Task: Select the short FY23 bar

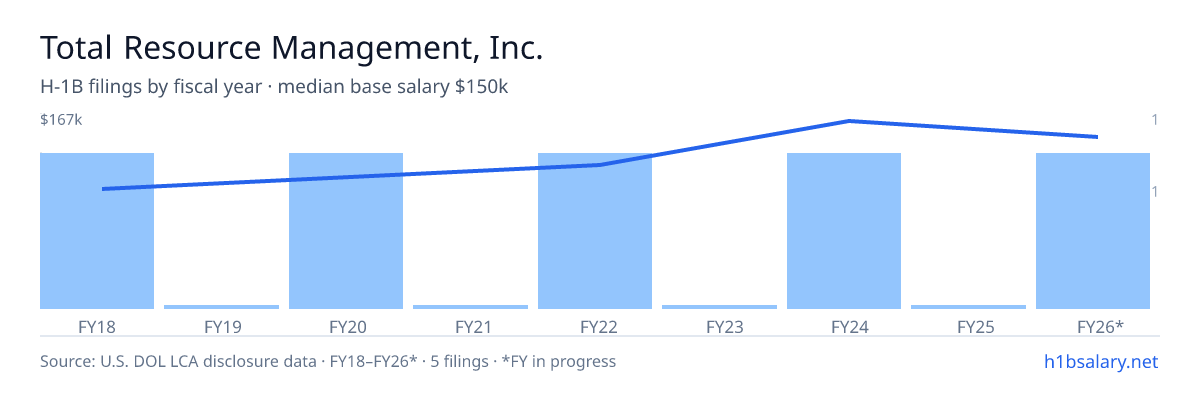Action: [719, 307]
